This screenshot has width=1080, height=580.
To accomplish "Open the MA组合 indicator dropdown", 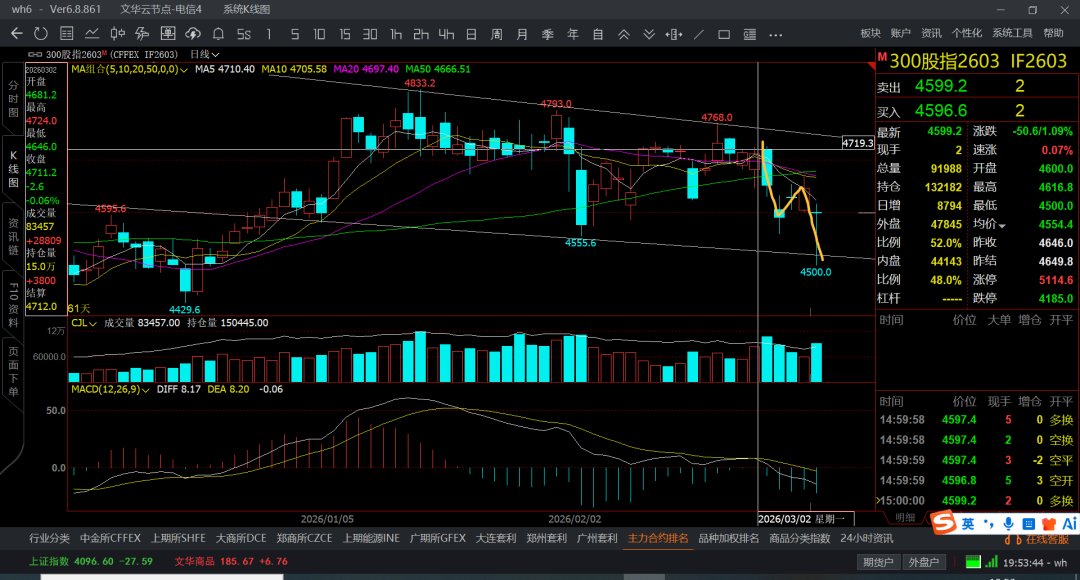I will click(129, 70).
